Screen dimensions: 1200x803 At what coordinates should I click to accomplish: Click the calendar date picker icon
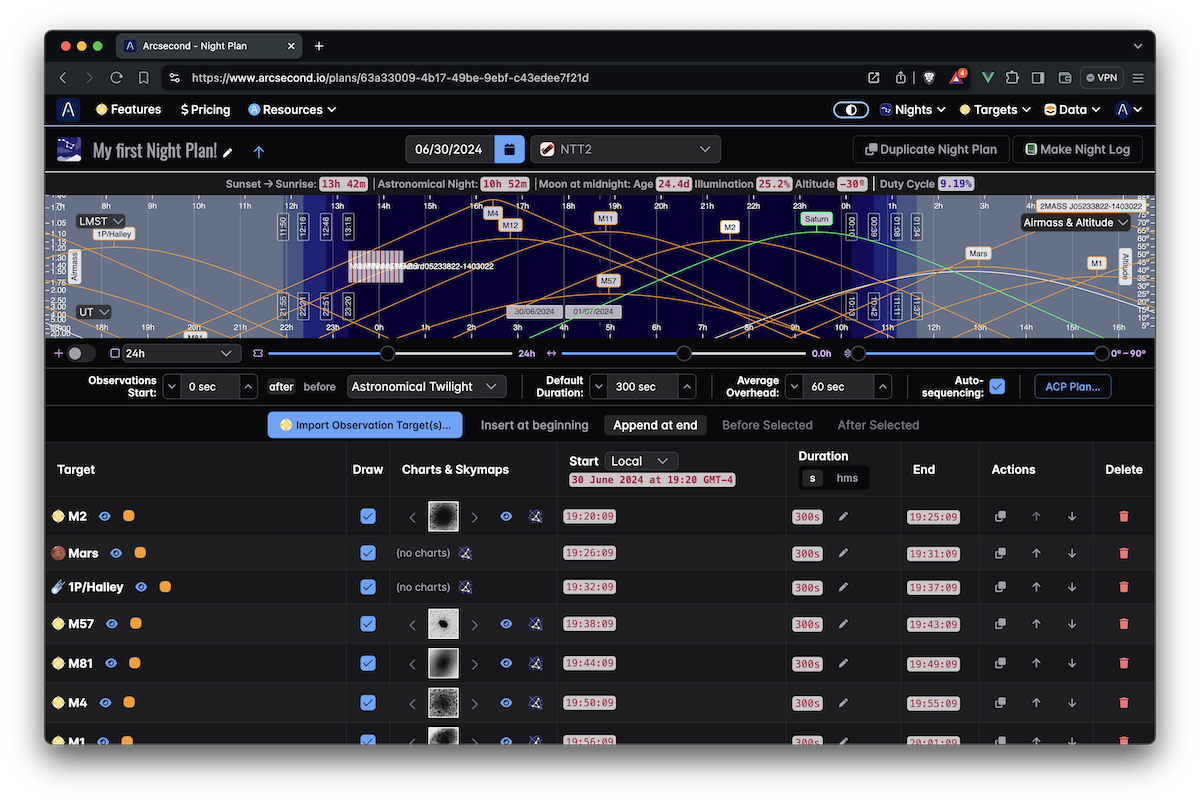click(x=509, y=149)
